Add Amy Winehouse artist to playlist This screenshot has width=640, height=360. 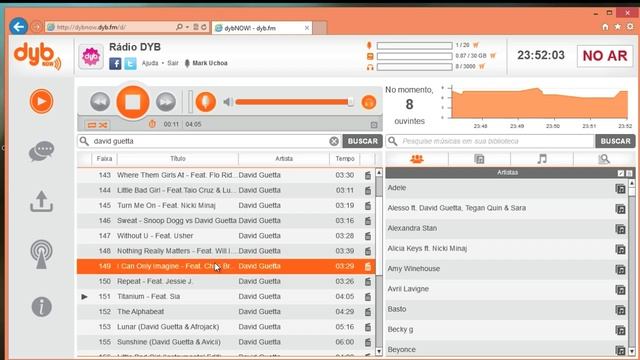620,269
